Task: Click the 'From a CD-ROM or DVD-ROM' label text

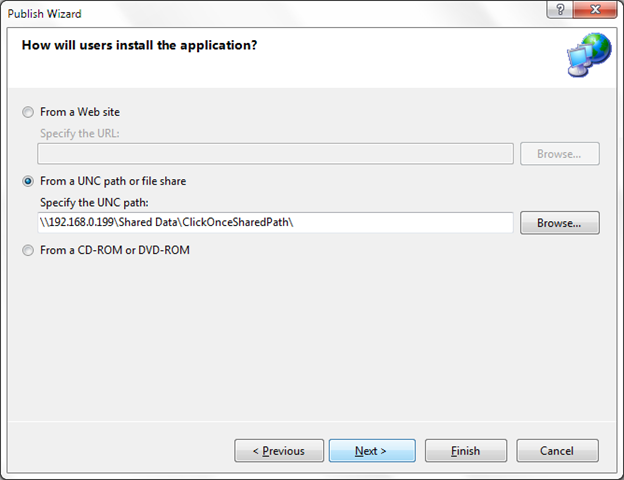Action: point(115,250)
